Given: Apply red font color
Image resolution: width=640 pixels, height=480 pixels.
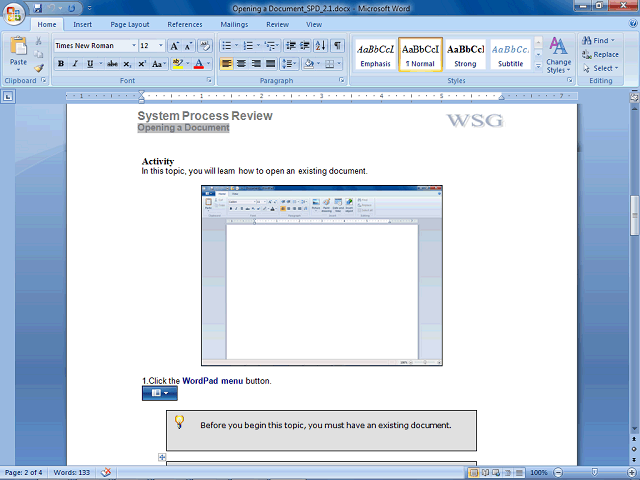Looking at the screenshot, I should (199, 64).
